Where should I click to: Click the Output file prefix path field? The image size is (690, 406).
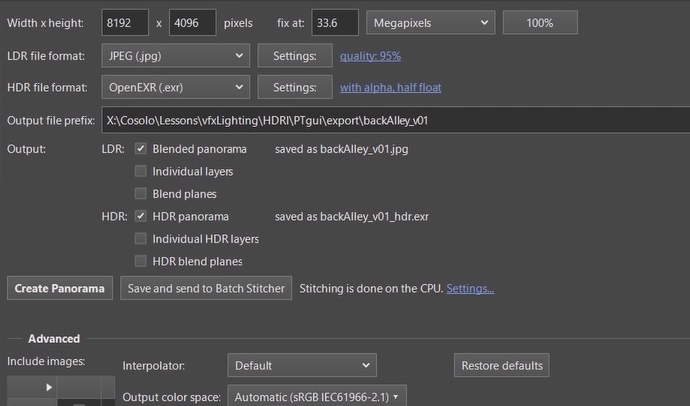click(396, 120)
